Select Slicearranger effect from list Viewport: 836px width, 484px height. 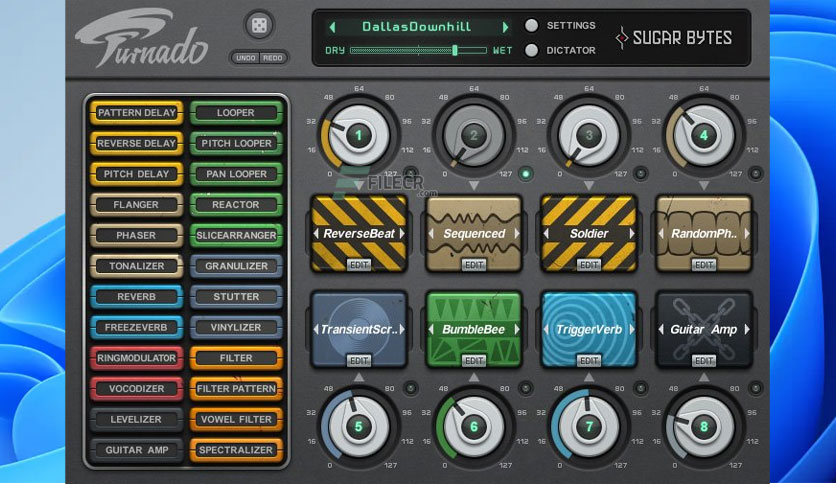(236, 235)
